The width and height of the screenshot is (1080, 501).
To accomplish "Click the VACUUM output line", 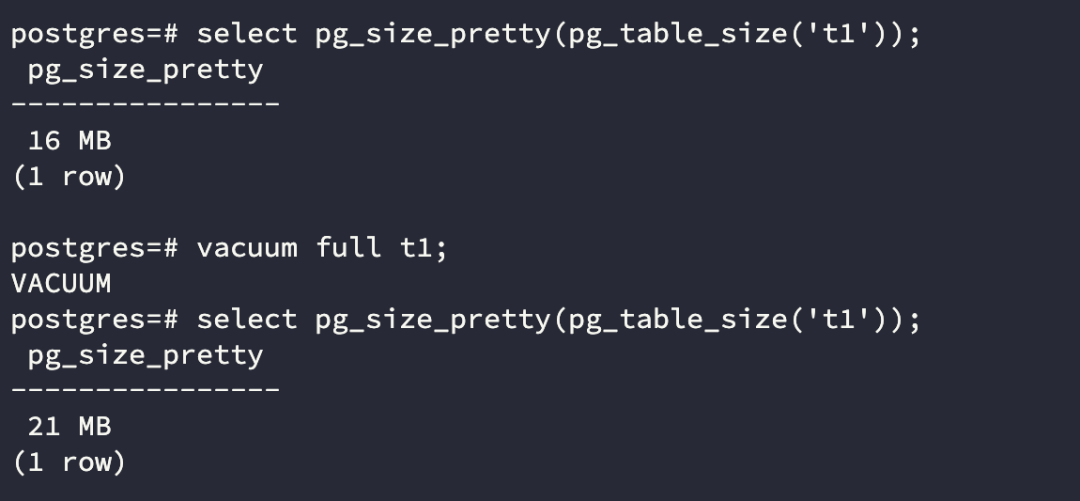I will point(61,283).
